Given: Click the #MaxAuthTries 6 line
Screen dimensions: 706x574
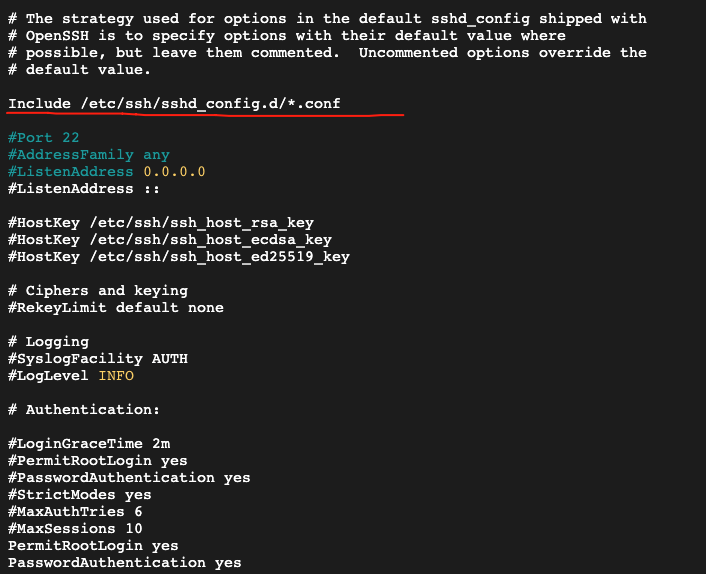Looking at the screenshot, I should coord(75,512).
